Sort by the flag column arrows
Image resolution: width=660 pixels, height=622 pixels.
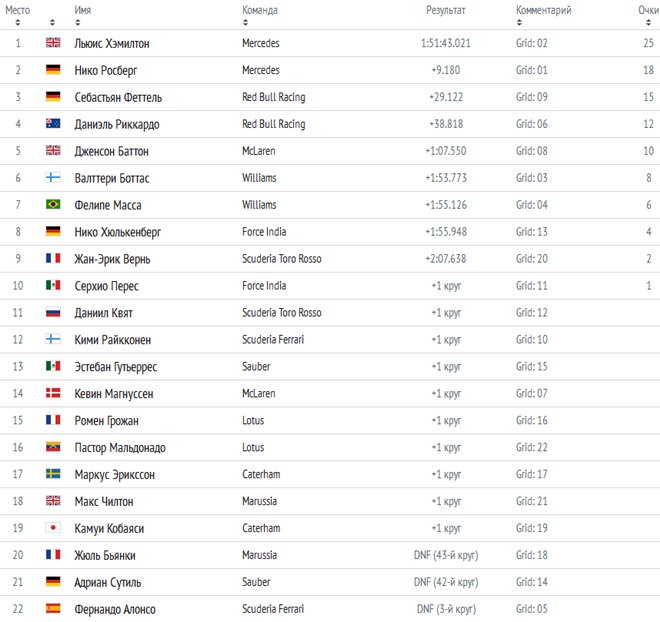[x=52, y=23]
